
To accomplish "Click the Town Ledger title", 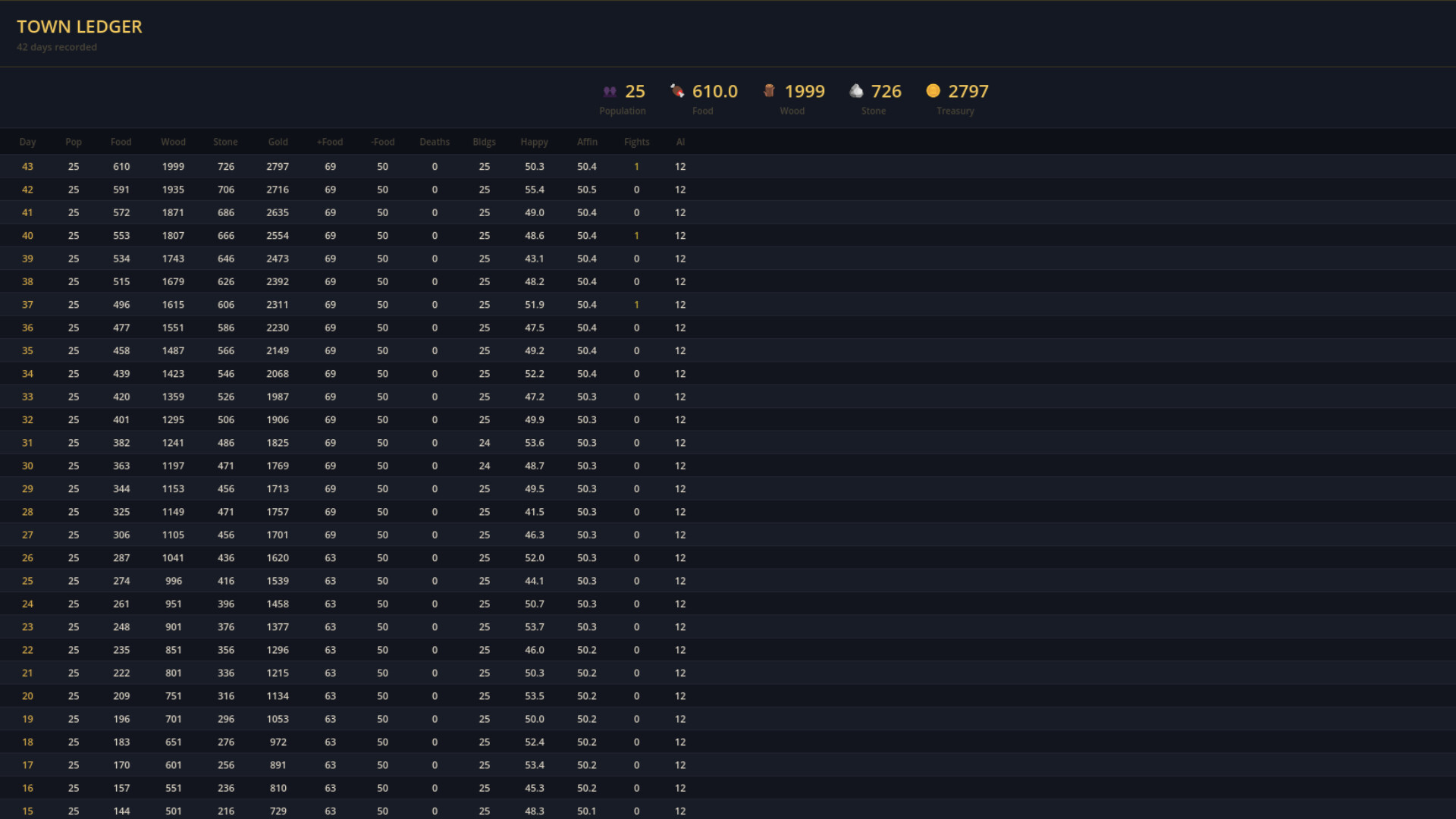I will (80, 27).
